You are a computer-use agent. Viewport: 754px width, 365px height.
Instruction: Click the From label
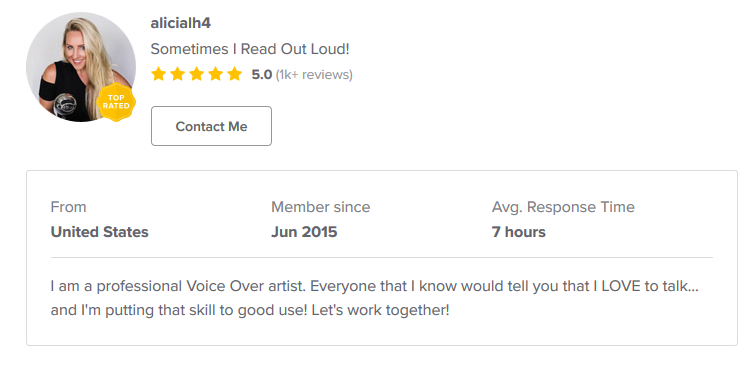(68, 207)
